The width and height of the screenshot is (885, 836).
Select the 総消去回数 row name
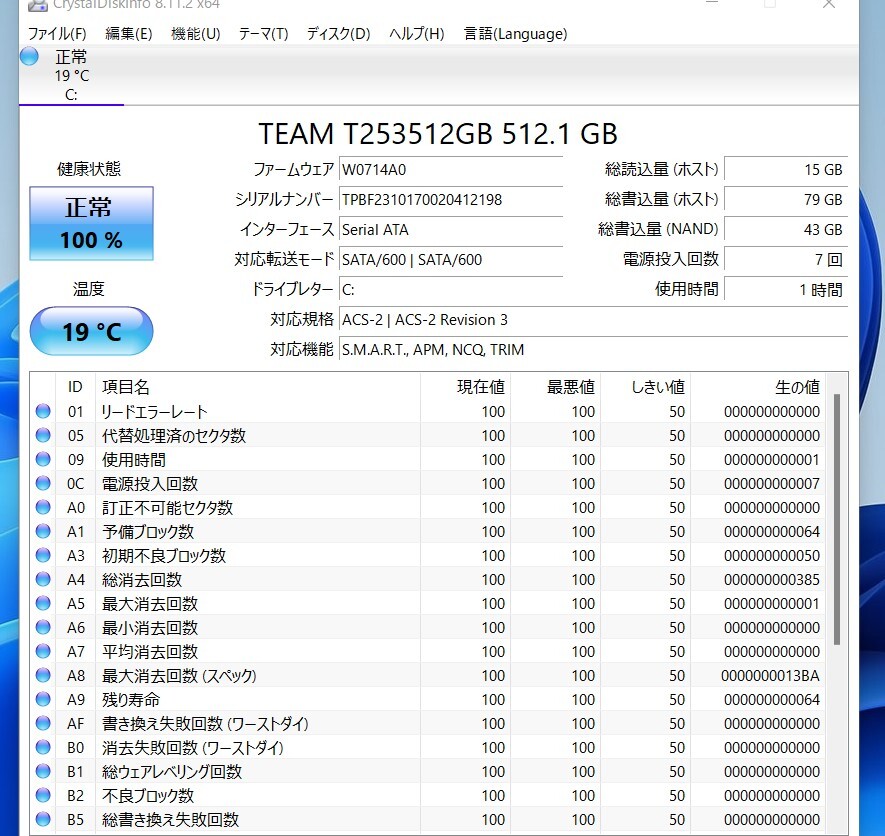pos(142,580)
